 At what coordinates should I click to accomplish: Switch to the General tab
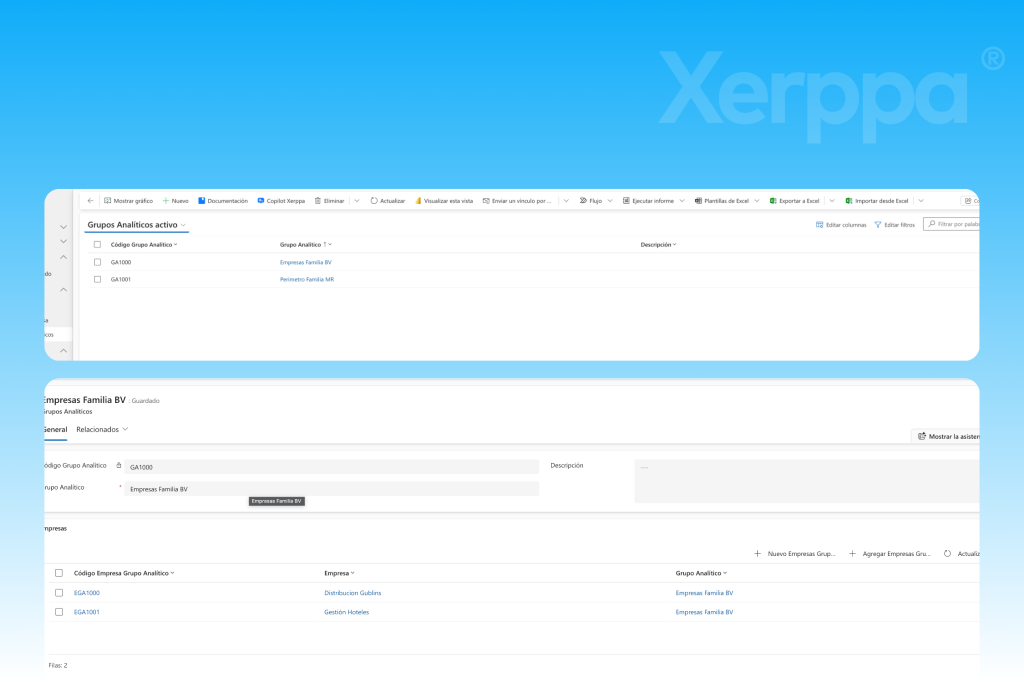tap(56, 430)
